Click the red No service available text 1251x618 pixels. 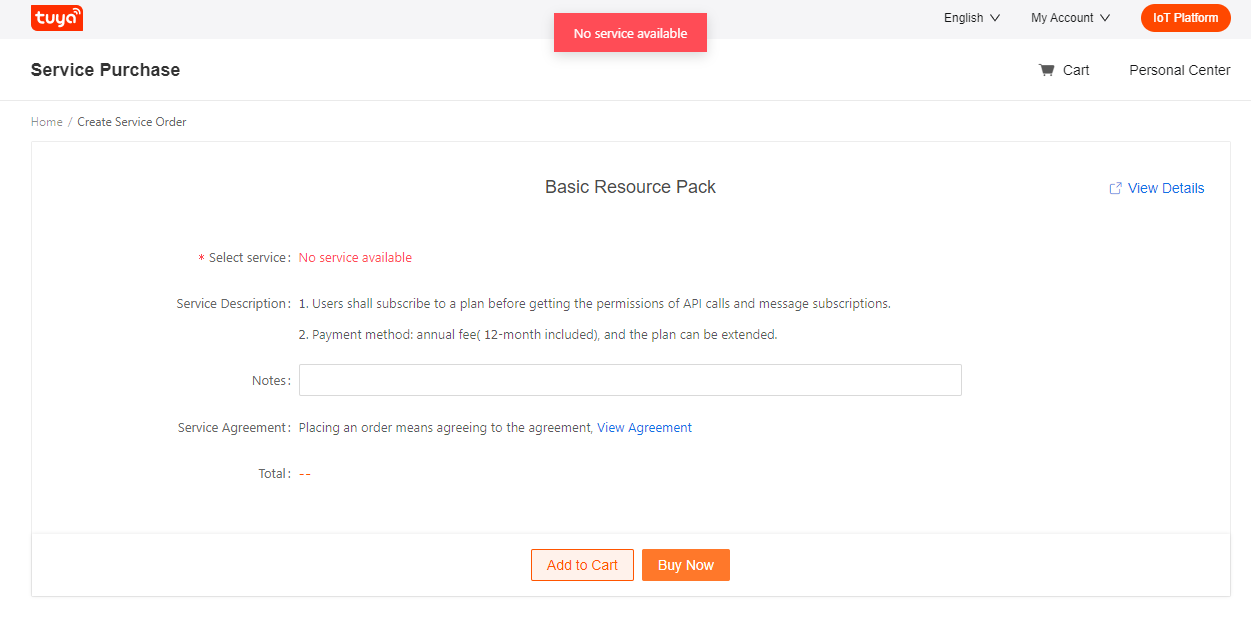point(355,258)
